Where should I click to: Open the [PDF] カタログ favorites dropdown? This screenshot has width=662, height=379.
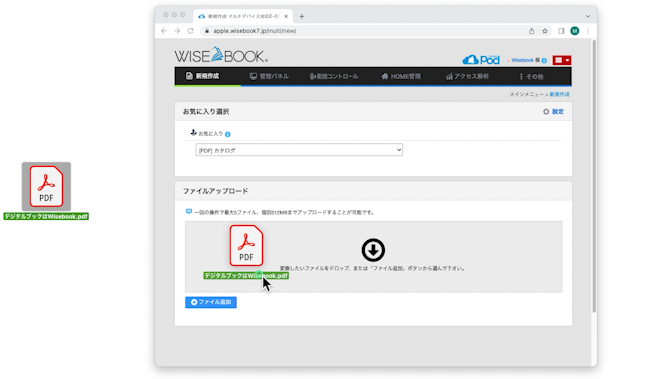click(299, 150)
